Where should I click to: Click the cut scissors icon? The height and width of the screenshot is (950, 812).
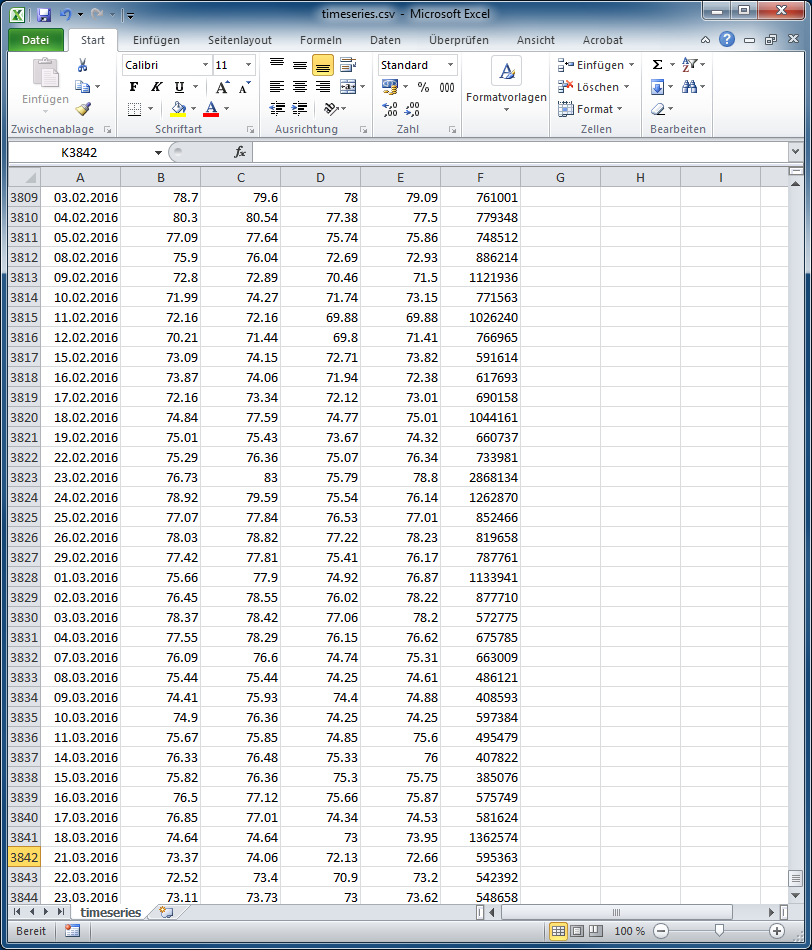(x=83, y=65)
